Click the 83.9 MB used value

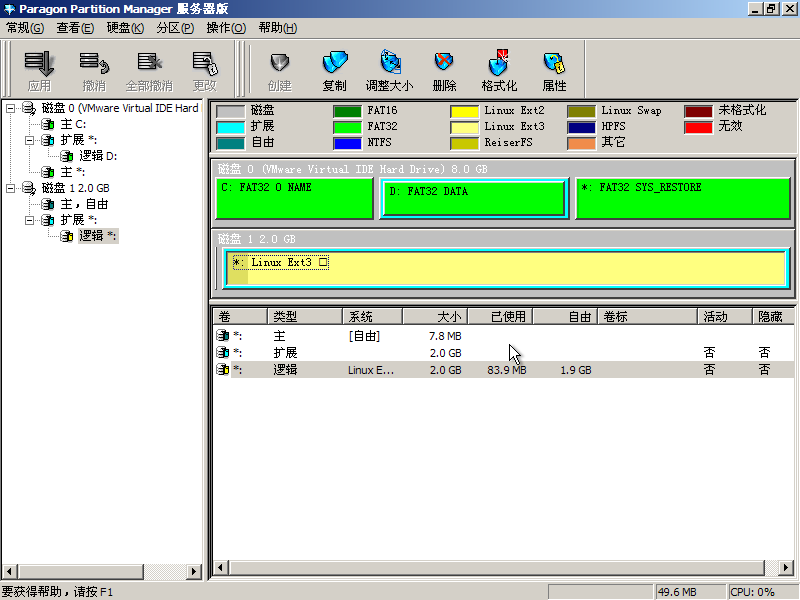[507, 370]
